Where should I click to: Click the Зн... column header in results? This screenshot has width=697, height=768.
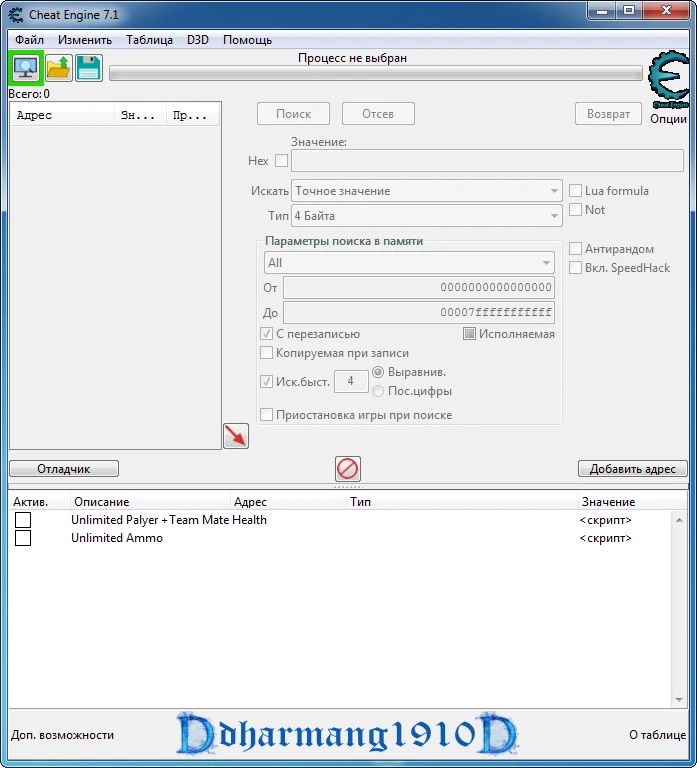click(x=141, y=115)
